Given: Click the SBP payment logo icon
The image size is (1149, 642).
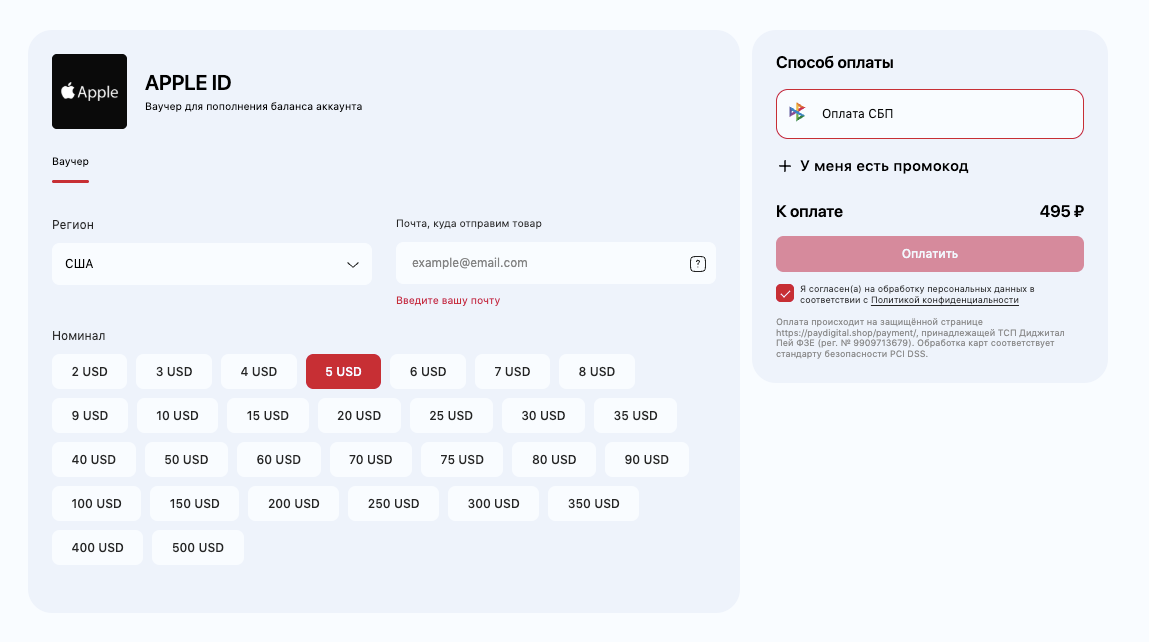Looking at the screenshot, I should coord(797,113).
